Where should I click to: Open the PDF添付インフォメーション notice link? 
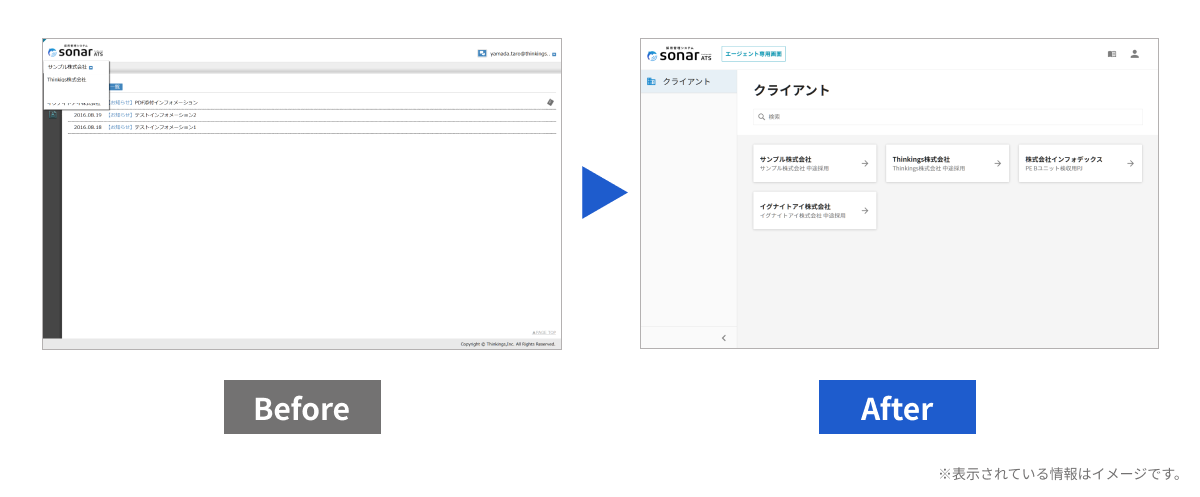[166, 102]
